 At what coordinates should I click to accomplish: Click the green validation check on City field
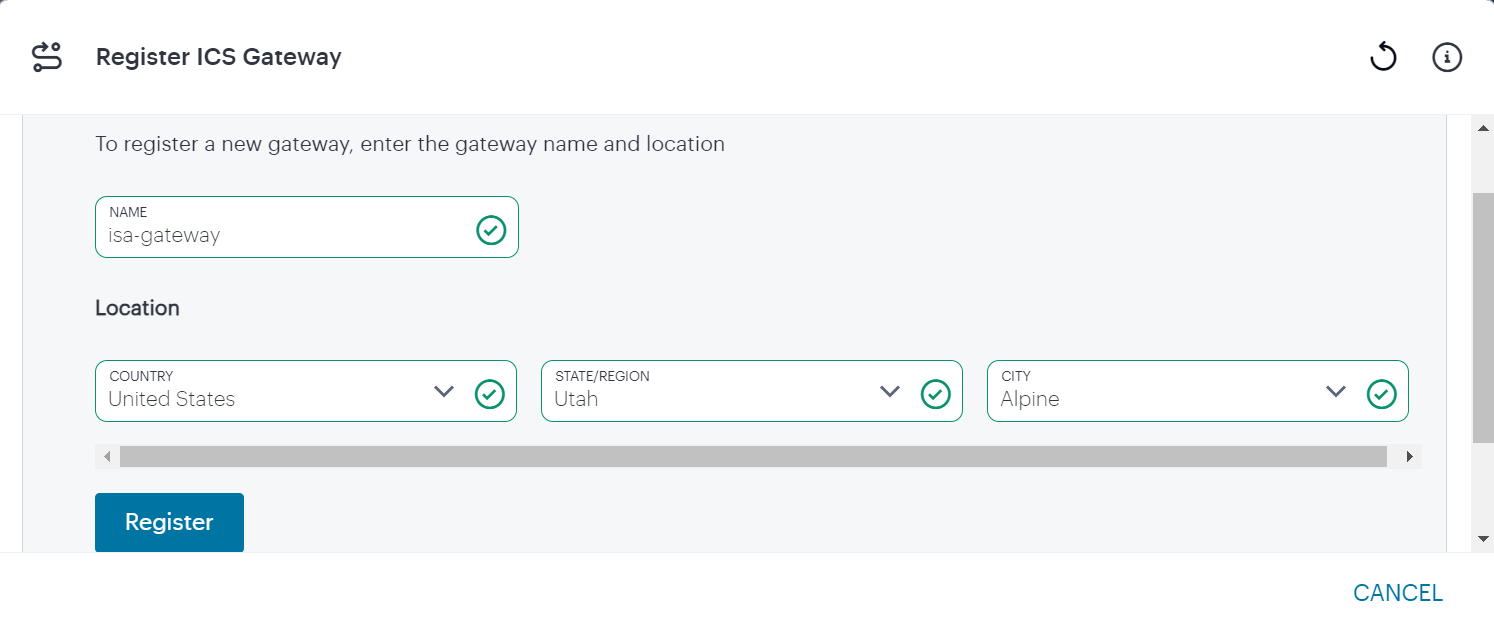click(x=1382, y=395)
